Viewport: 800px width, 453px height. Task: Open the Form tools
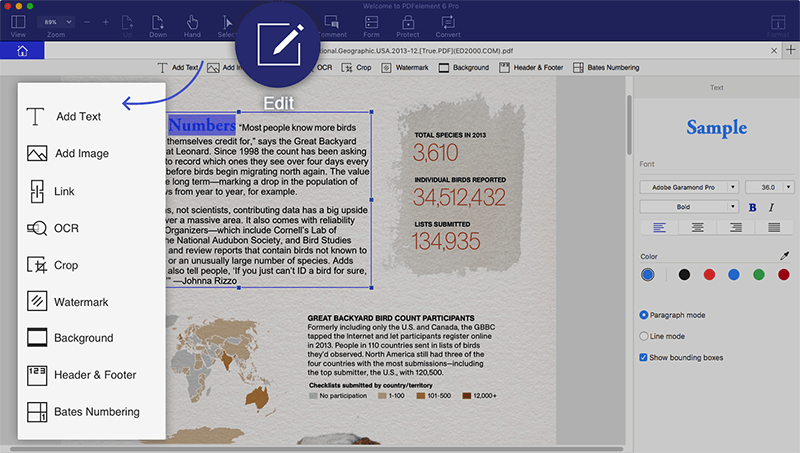click(x=371, y=26)
